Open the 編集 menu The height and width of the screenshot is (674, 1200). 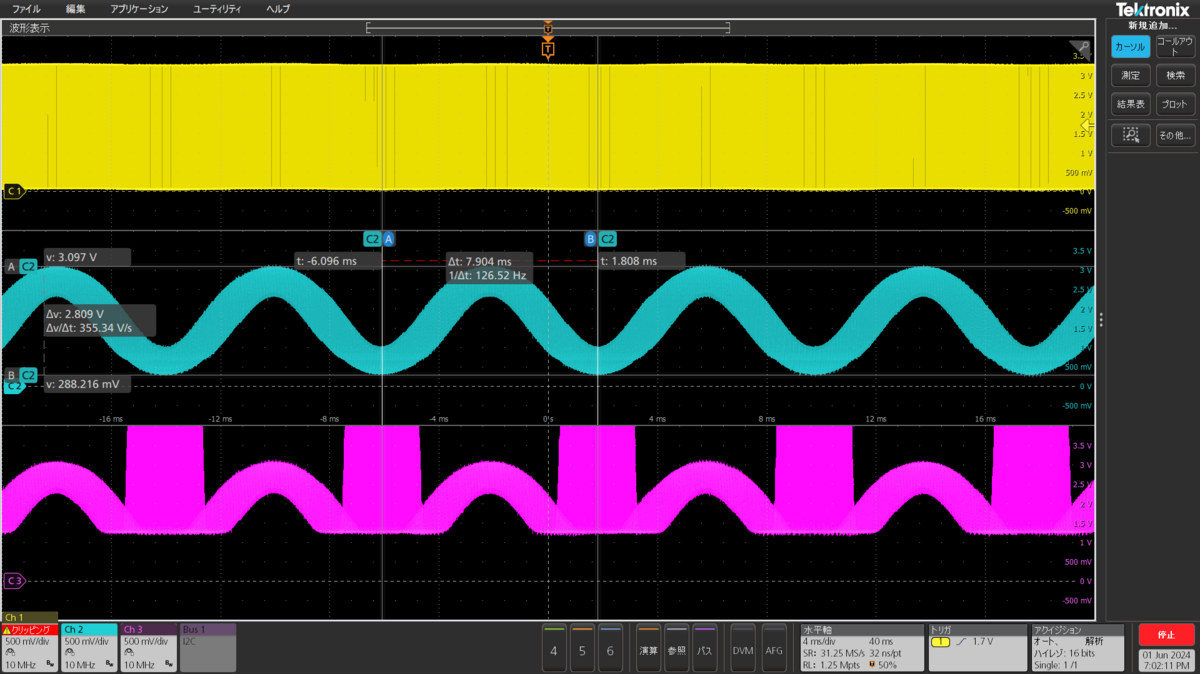76,8
